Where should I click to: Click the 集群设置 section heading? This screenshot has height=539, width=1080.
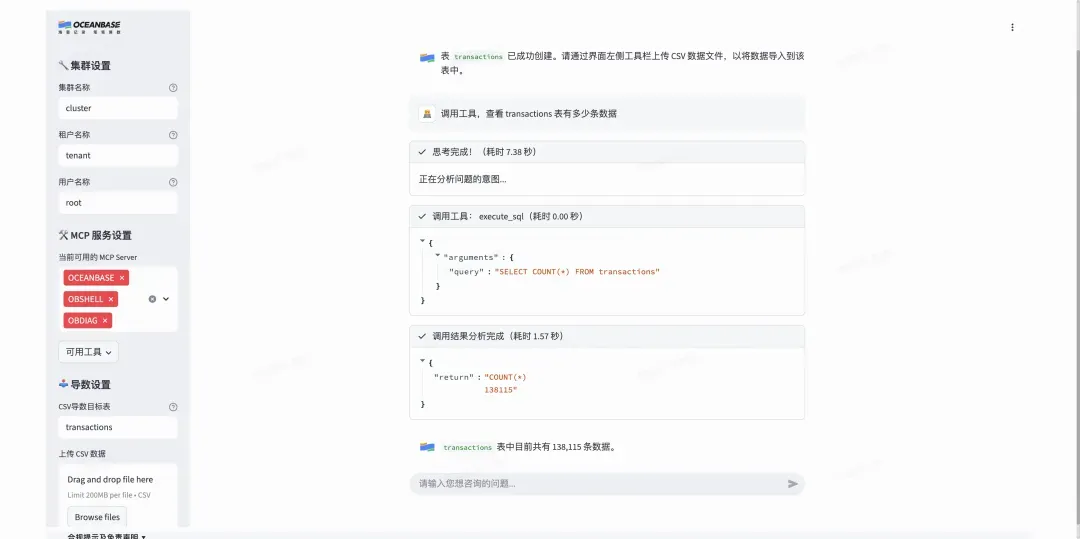pos(85,65)
